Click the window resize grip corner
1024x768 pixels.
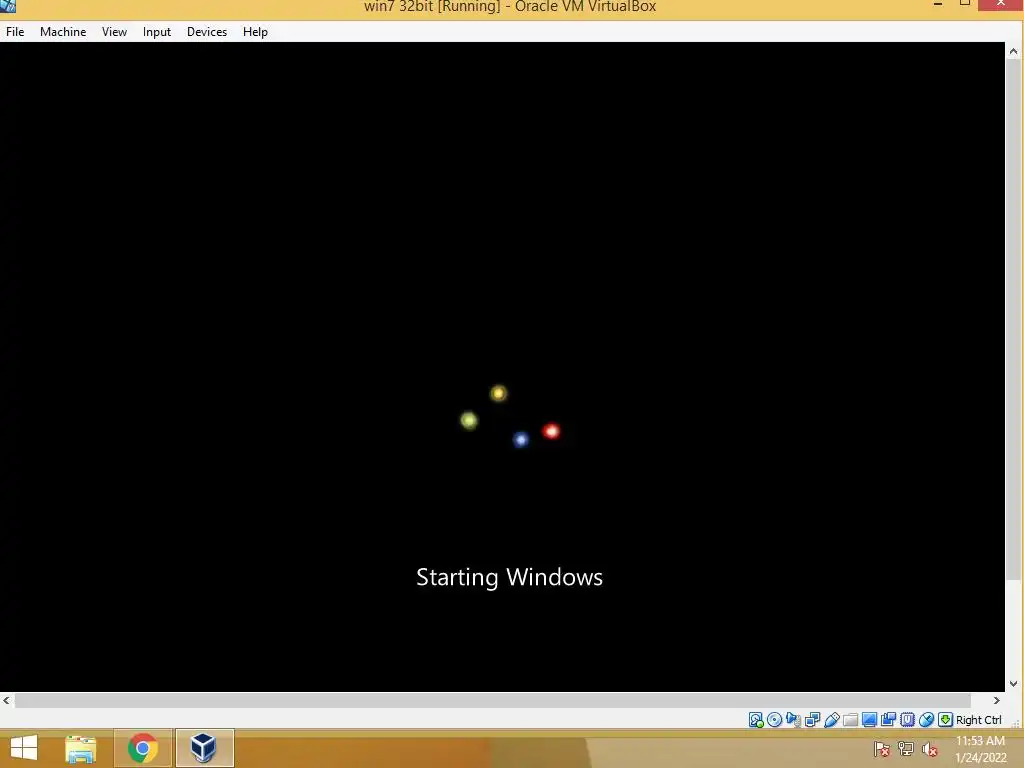(x=1016, y=722)
